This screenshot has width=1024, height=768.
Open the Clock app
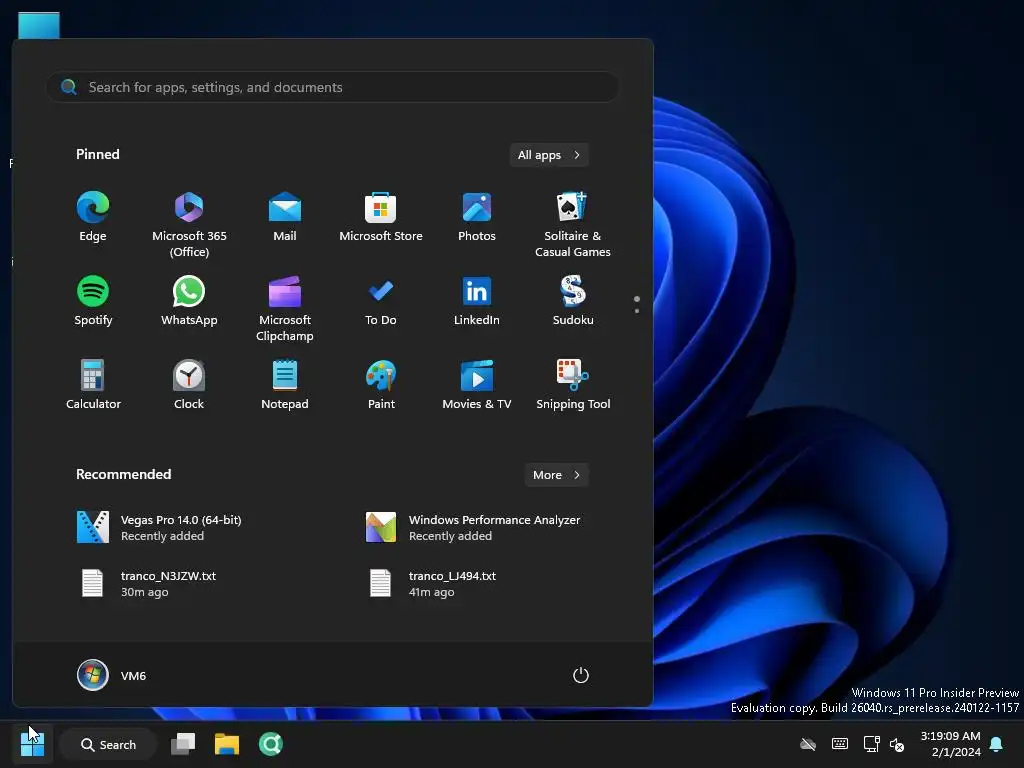pyautogui.click(x=189, y=385)
